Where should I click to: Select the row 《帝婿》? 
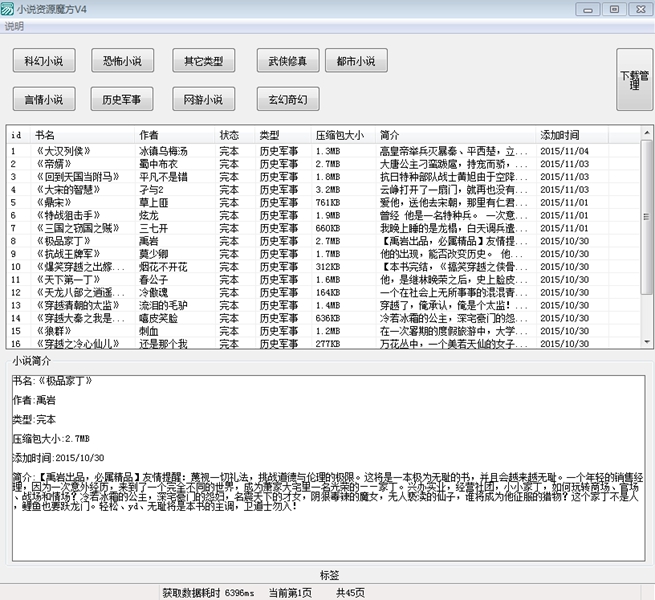point(323,164)
